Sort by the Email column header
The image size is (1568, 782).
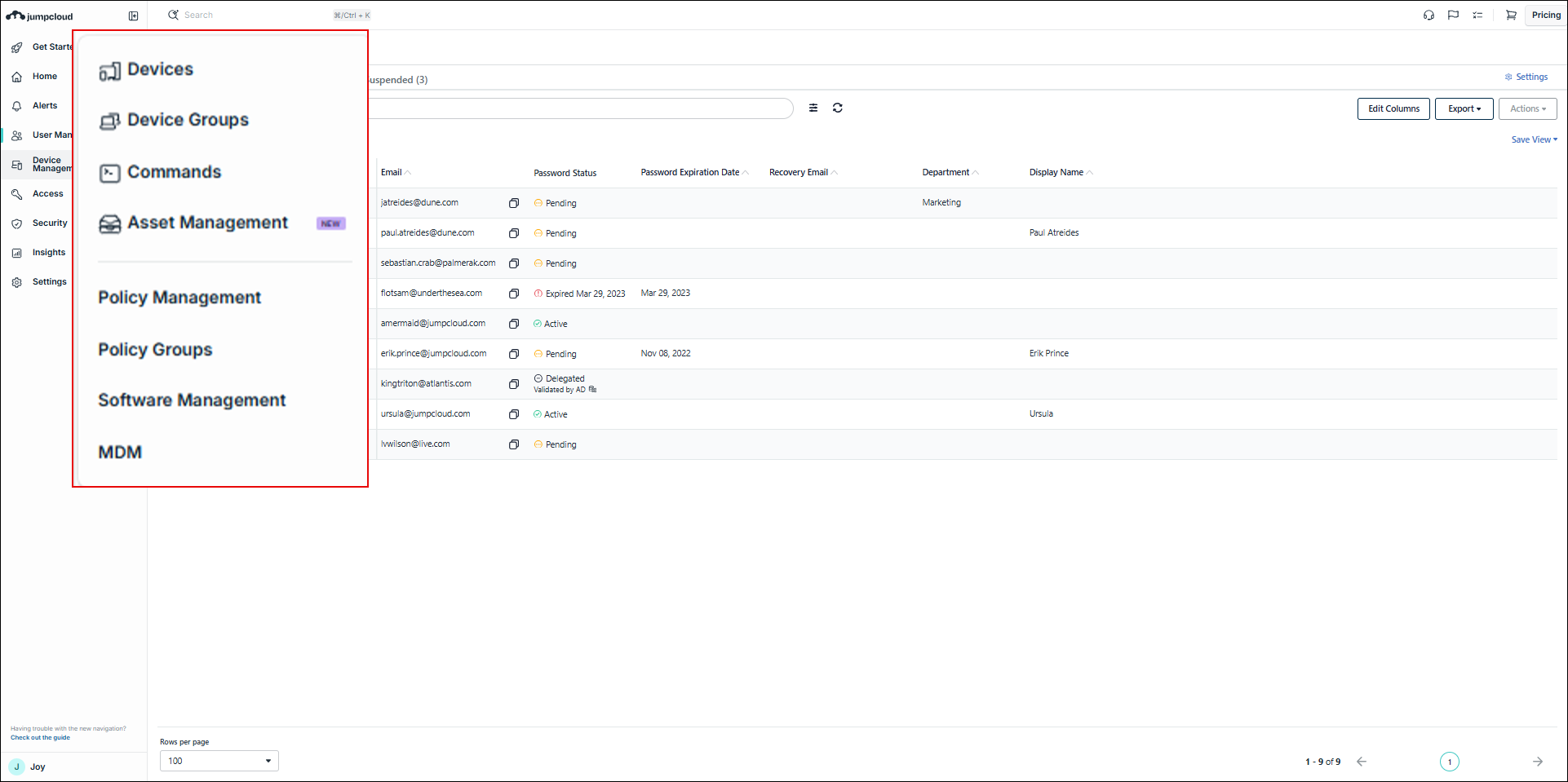click(x=392, y=172)
